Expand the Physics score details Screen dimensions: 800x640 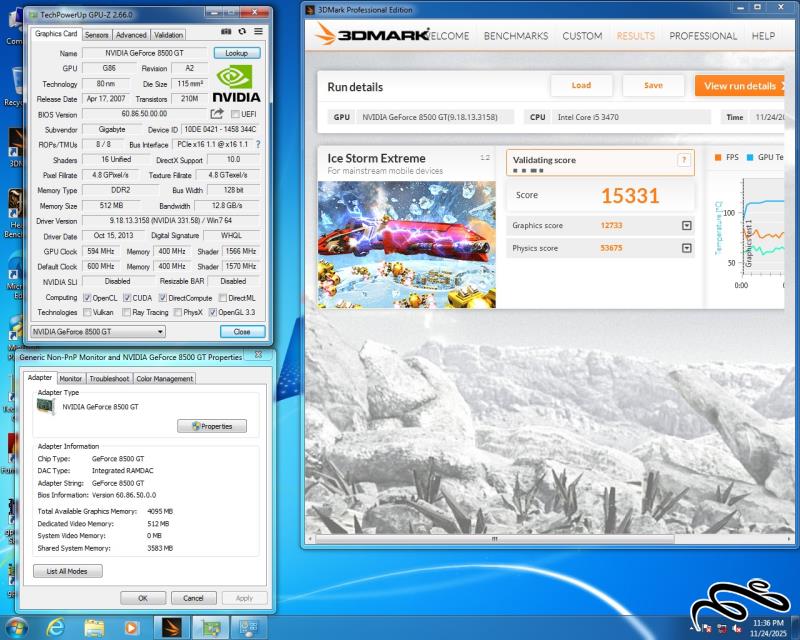[686, 248]
